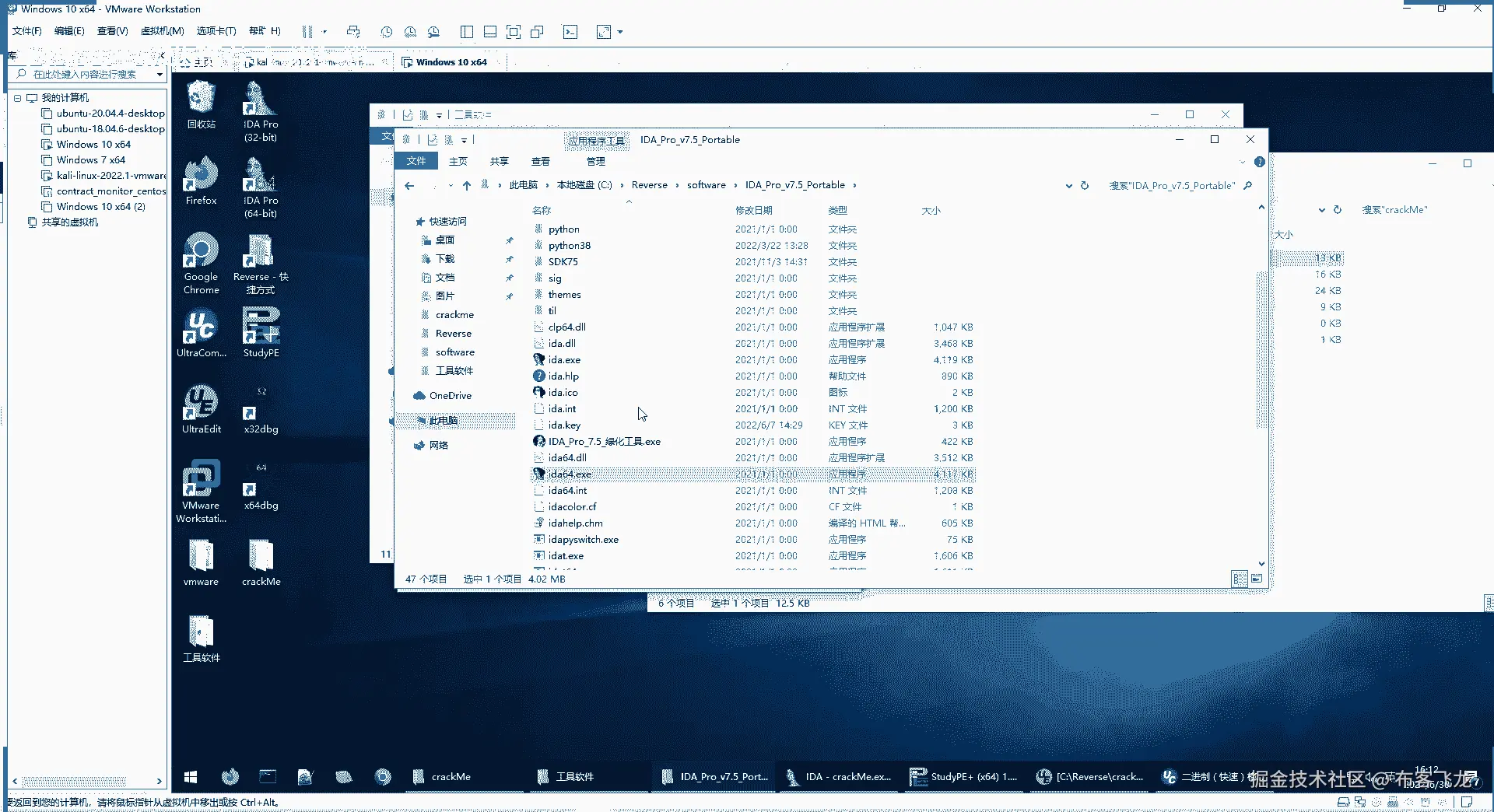Click the Send Ctrl+Alt+Del toolbar icon
This screenshot has height=812, width=1494.
click(353, 32)
